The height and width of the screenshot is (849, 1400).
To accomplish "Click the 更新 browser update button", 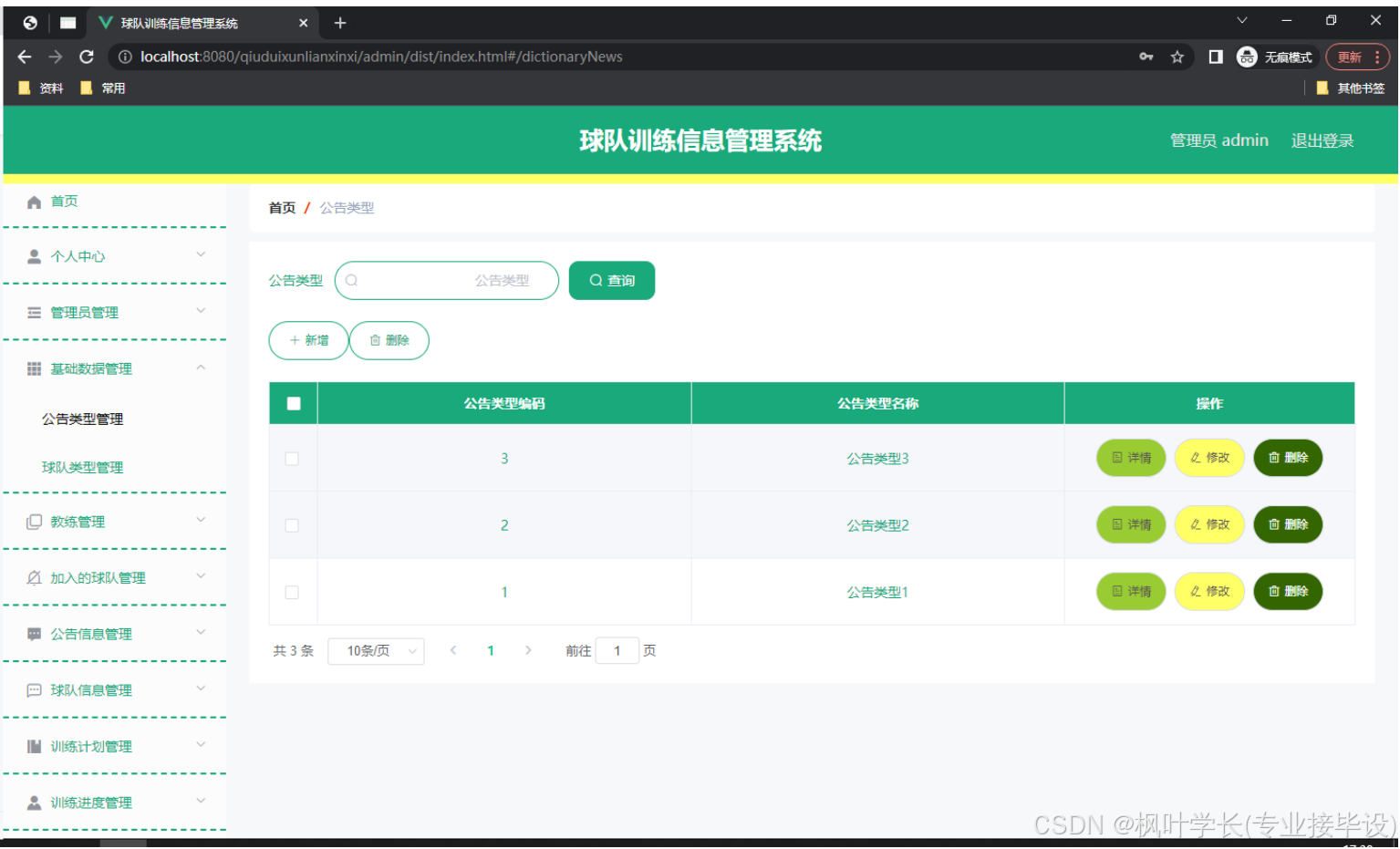I will pyautogui.click(x=1357, y=57).
